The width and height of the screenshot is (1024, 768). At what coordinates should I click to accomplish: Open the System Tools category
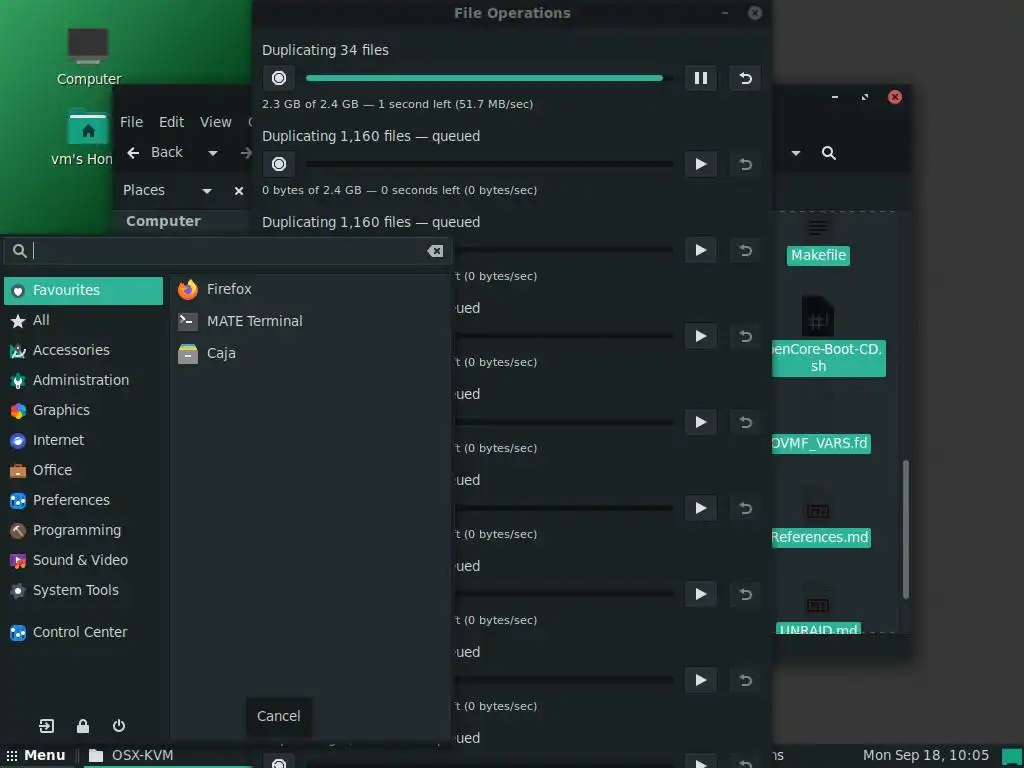tap(84, 591)
